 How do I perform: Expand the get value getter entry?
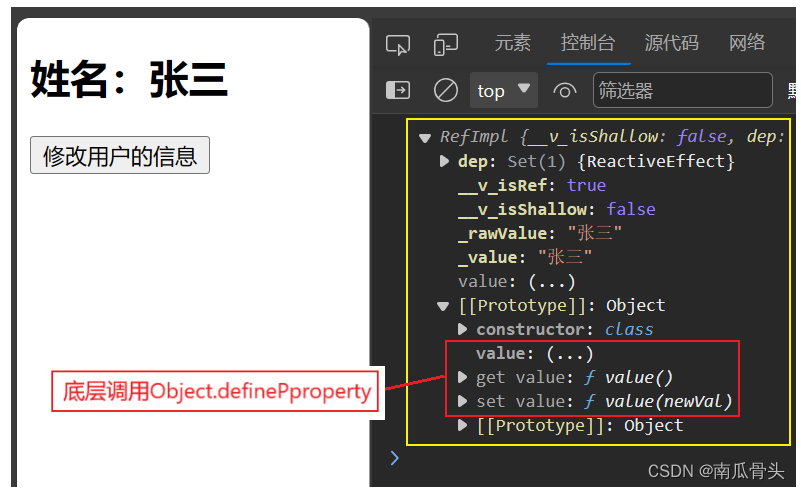462,378
